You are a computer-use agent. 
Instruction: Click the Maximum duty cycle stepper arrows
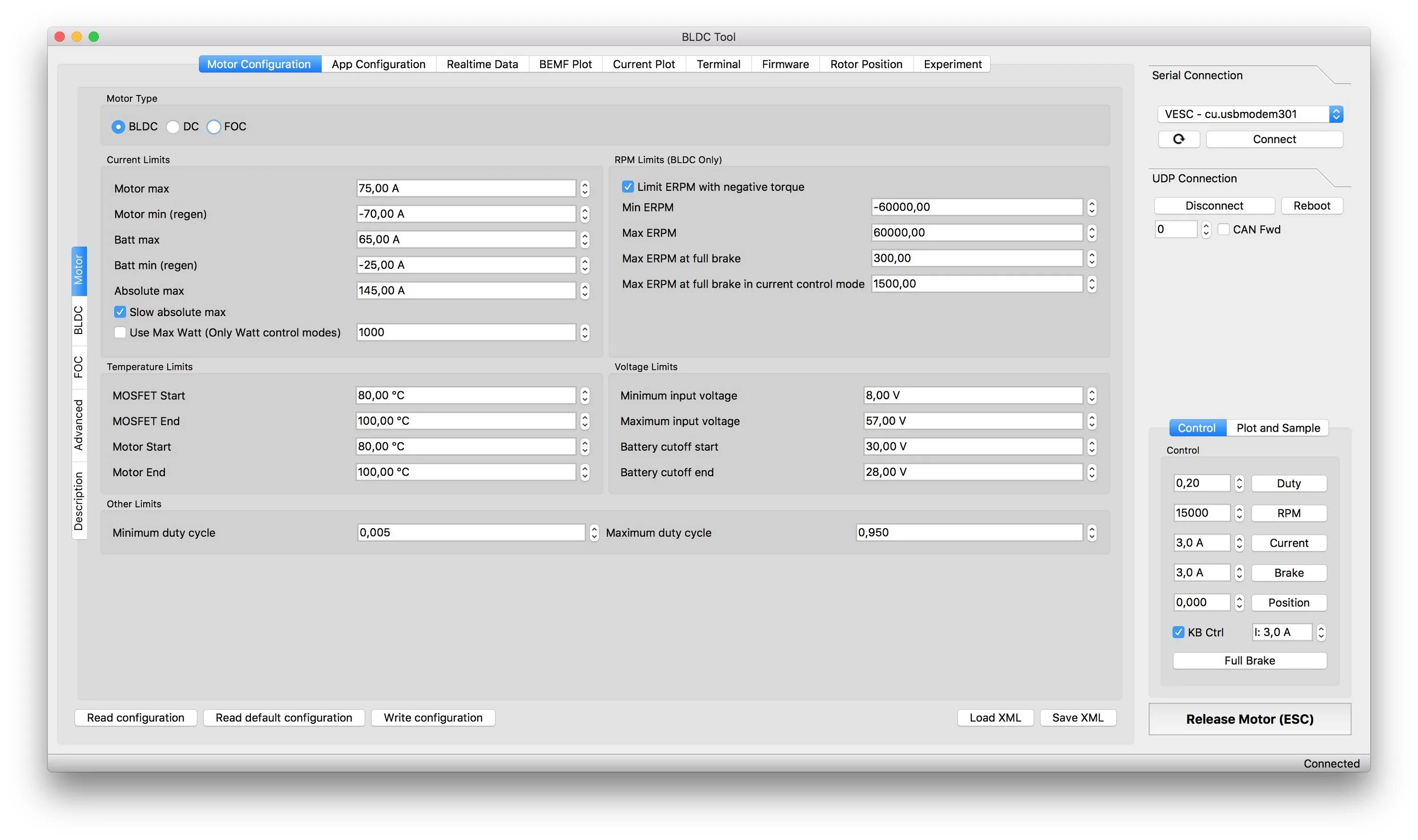click(x=1092, y=532)
